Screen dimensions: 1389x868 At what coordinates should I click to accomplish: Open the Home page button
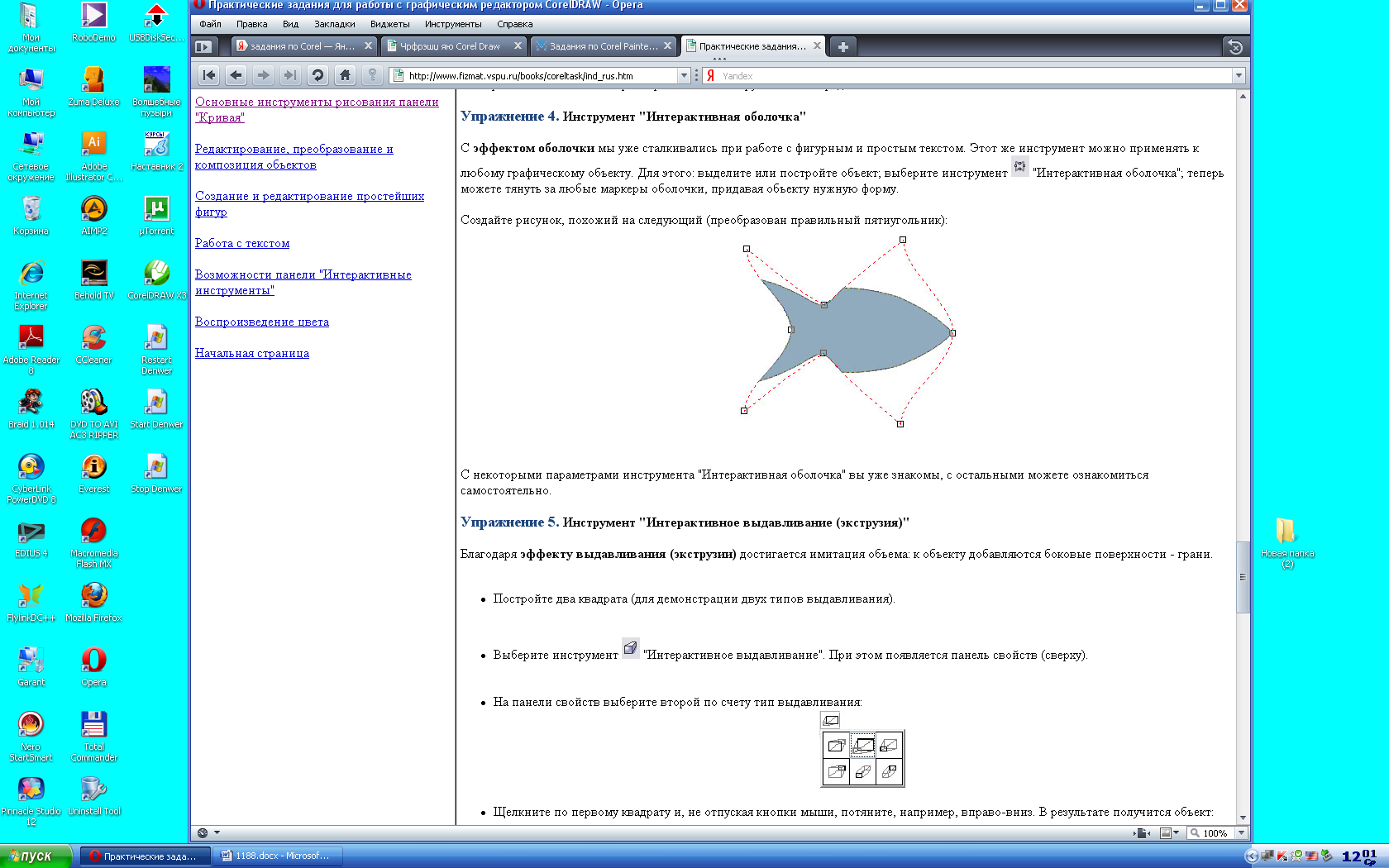pyautogui.click(x=345, y=75)
